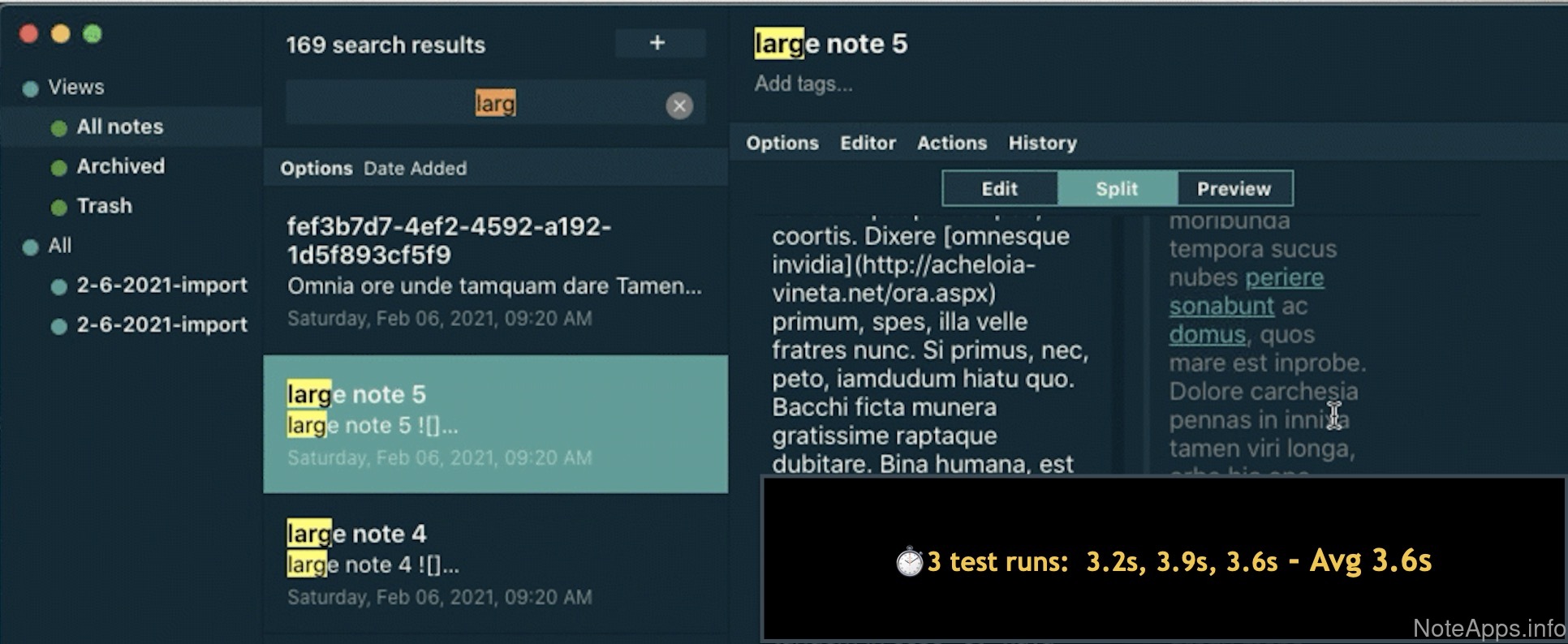This screenshot has height=644, width=1568.
Task: Click the teal dot next to All
Action: pos(31,247)
